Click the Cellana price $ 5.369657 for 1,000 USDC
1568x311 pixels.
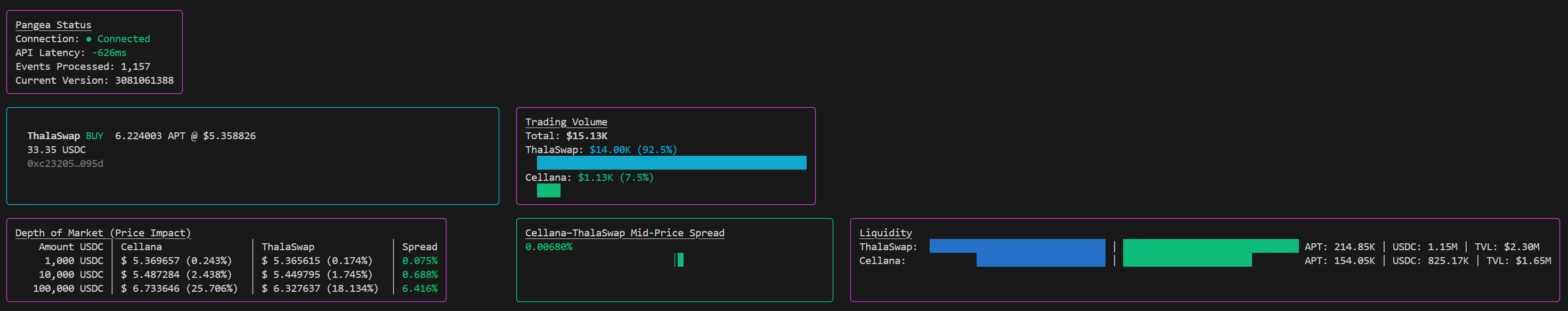(157, 261)
